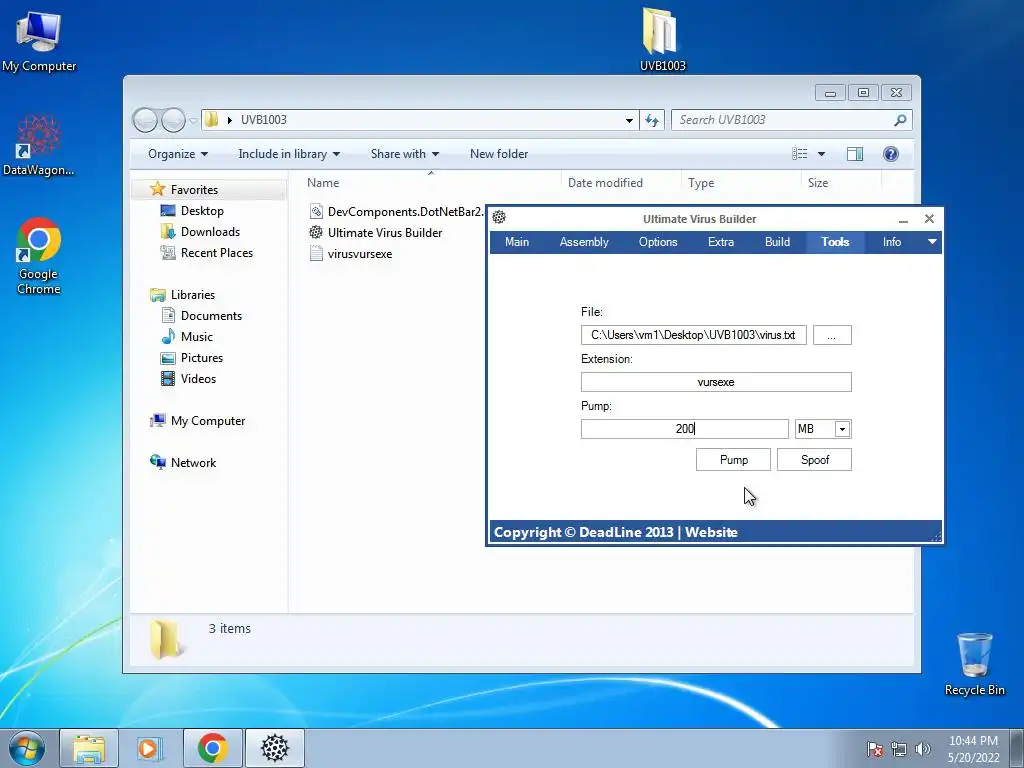Click the file browse ellipsis button
The width and height of the screenshot is (1024, 768).
[831, 335]
